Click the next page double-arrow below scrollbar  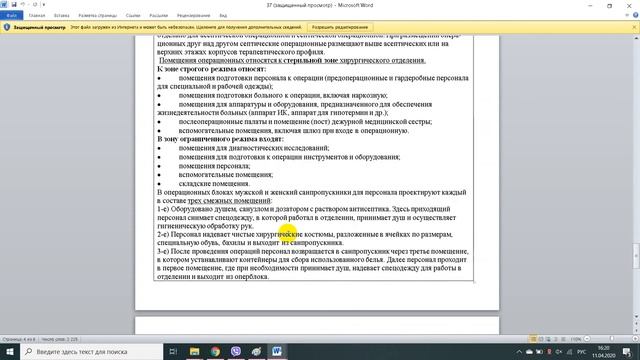[636, 331]
